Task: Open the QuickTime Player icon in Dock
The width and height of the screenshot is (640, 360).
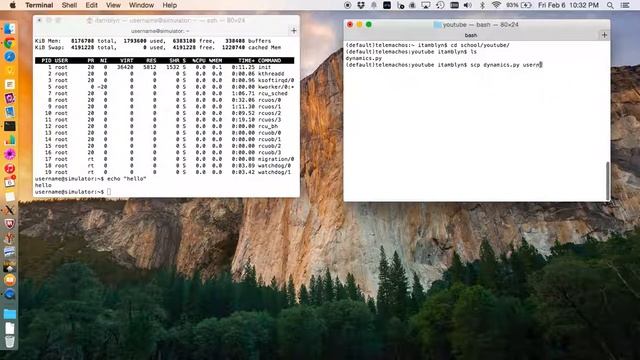Action: pyautogui.click(x=9, y=294)
